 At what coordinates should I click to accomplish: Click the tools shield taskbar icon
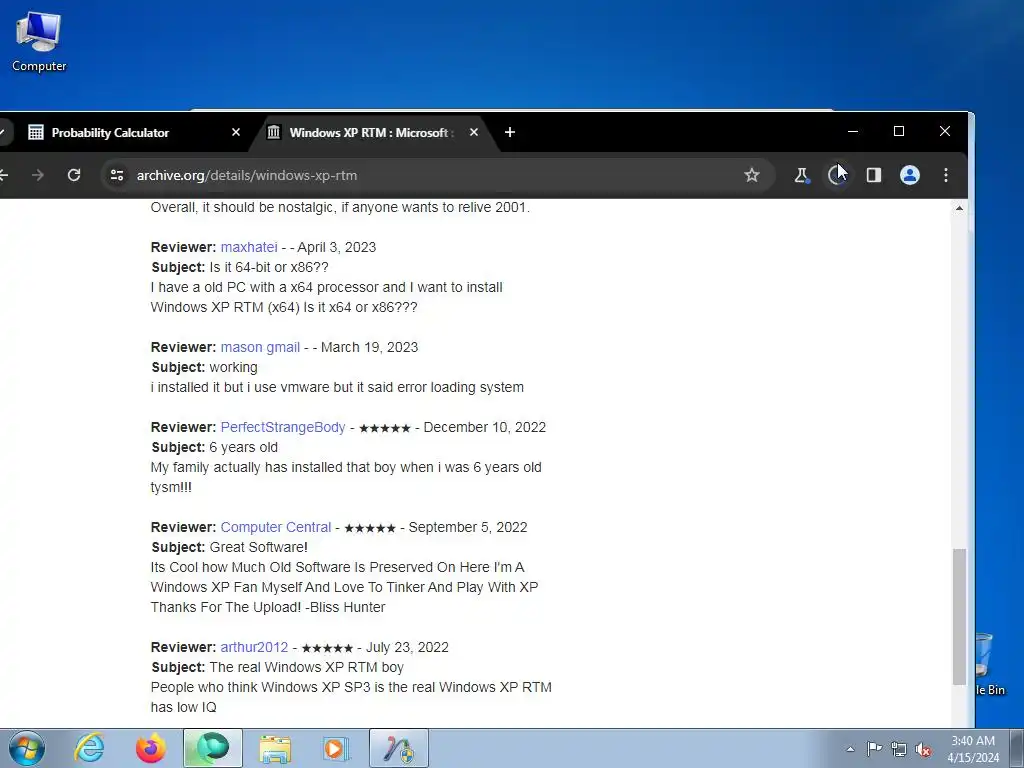pyautogui.click(x=399, y=748)
